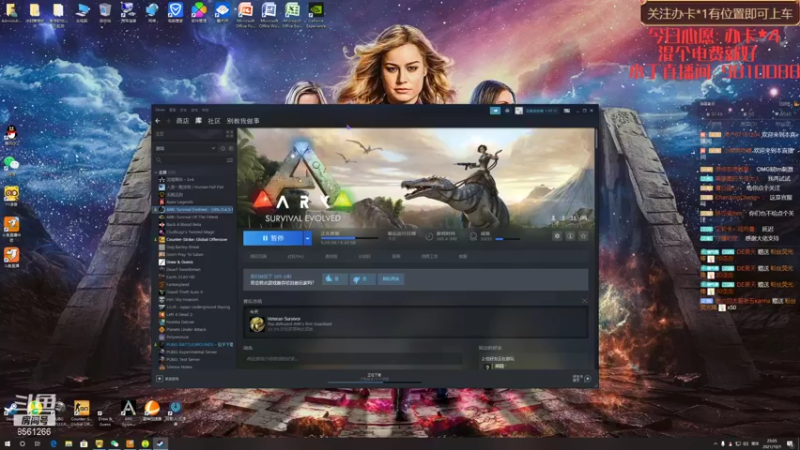The image size is (800, 450).
Task: Select Dwarf Swordsman in the list
Action: point(194,269)
